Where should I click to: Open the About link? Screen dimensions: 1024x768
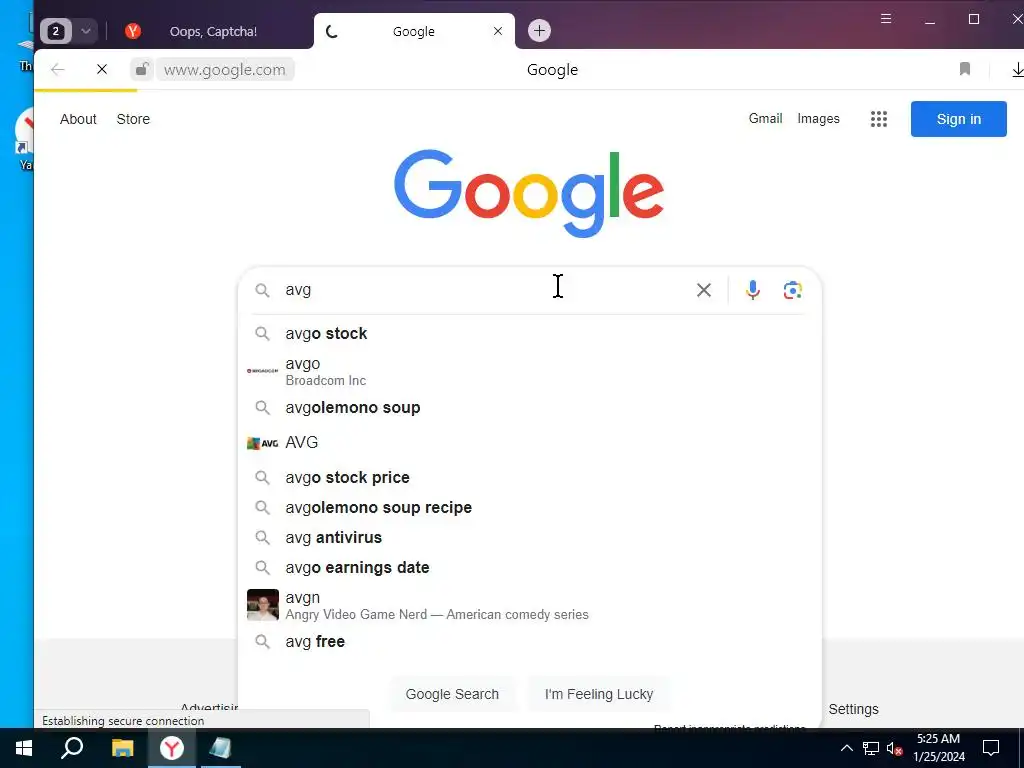[78, 119]
